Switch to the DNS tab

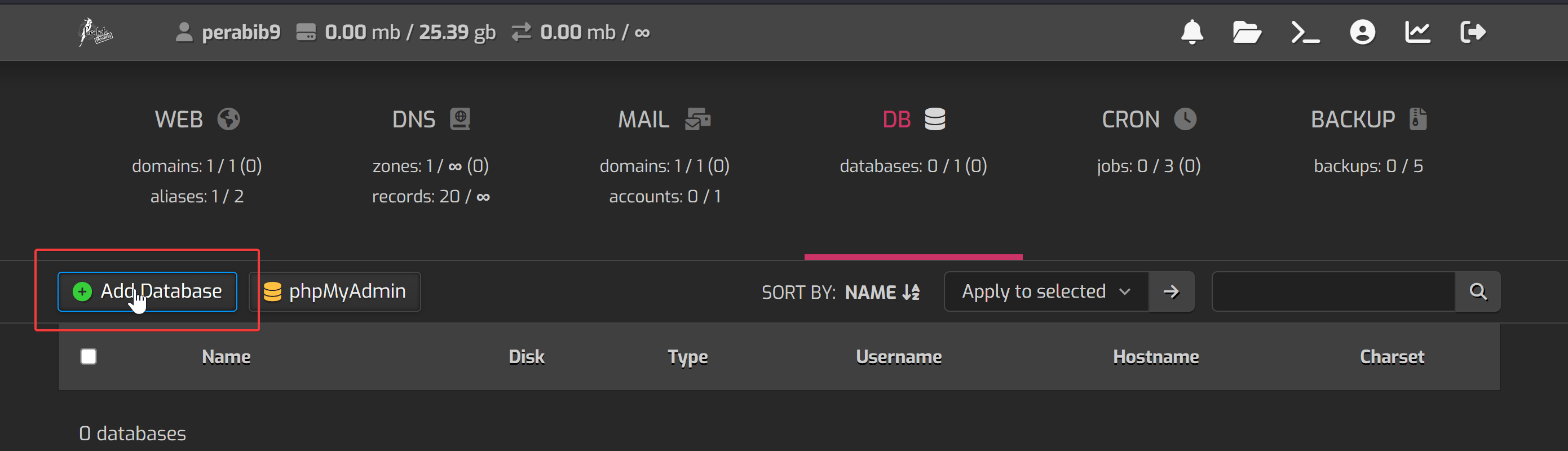pyautogui.click(x=430, y=120)
